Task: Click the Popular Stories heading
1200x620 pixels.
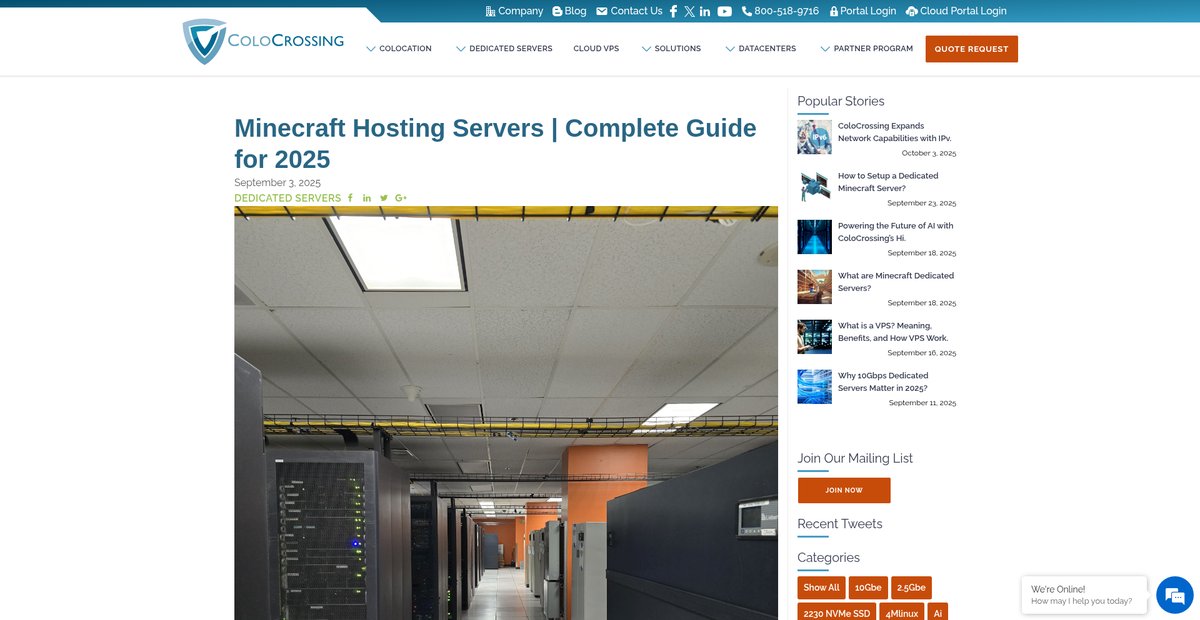Action: (841, 101)
